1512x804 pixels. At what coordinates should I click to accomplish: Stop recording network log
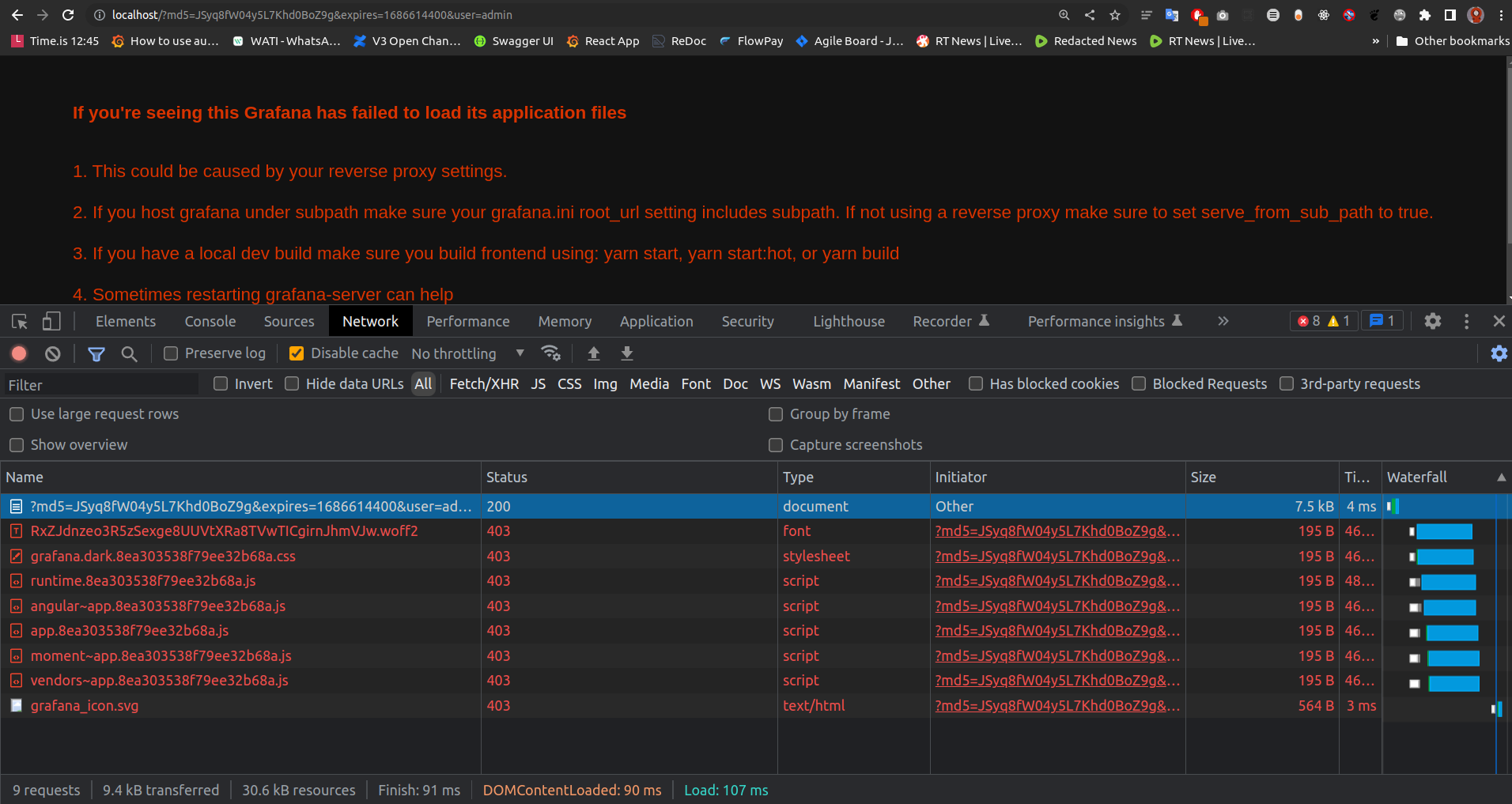tap(19, 353)
